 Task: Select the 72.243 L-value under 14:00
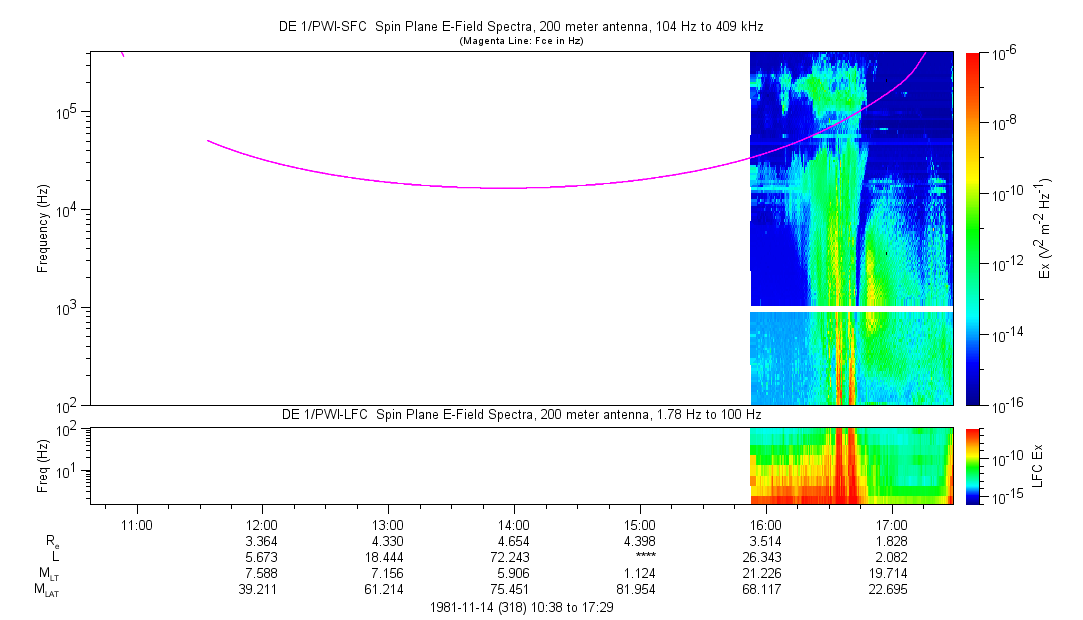pyautogui.click(x=514, y=557)
